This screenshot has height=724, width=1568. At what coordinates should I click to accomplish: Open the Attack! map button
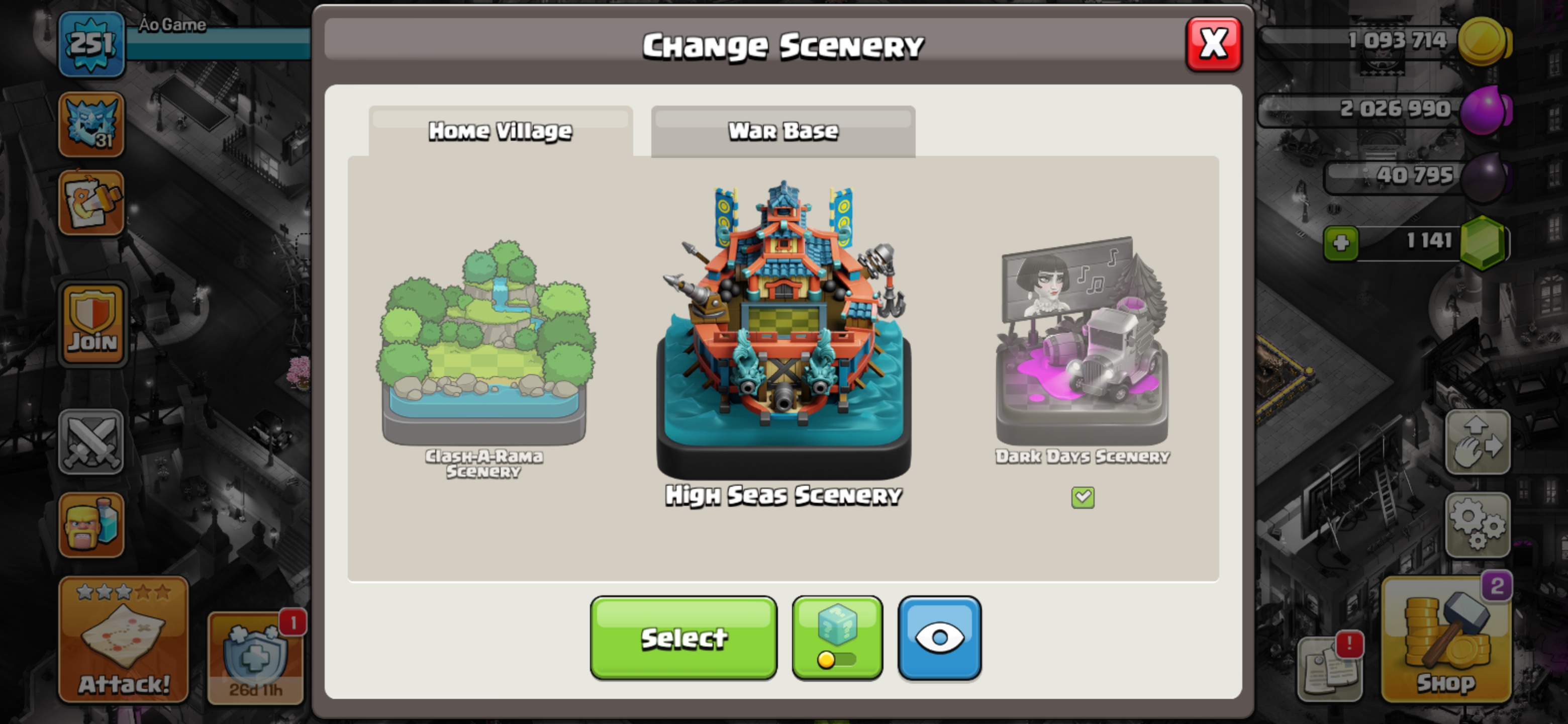pyautogui.click(x=124, y=640)
